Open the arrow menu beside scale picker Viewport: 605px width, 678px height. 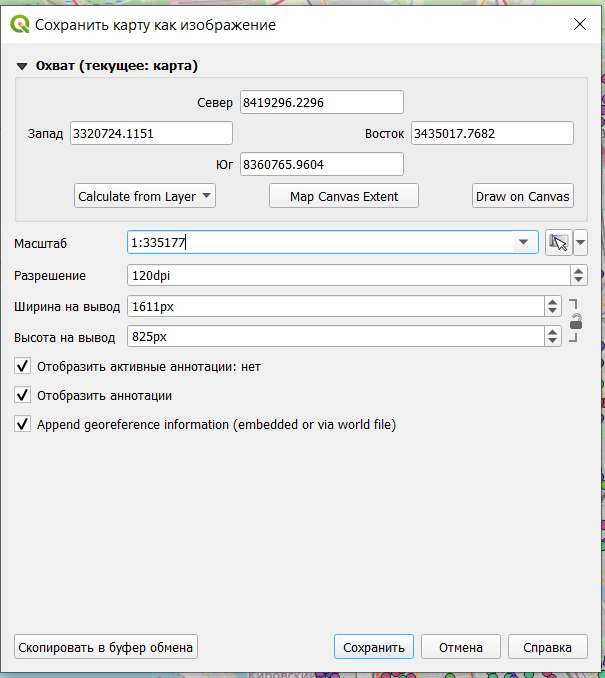pyautogui.click(x=580, y=243)
